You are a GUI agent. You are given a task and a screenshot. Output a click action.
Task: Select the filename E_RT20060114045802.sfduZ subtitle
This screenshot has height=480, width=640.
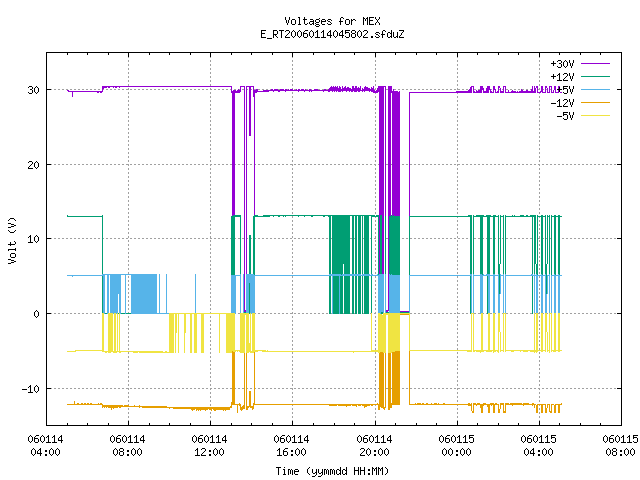[x=332, y=34]
